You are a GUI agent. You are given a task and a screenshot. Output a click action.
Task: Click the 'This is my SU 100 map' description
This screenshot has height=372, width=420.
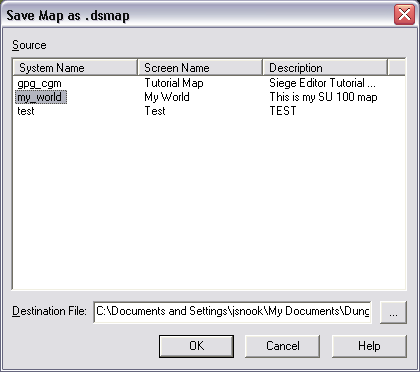pos(323,97)
